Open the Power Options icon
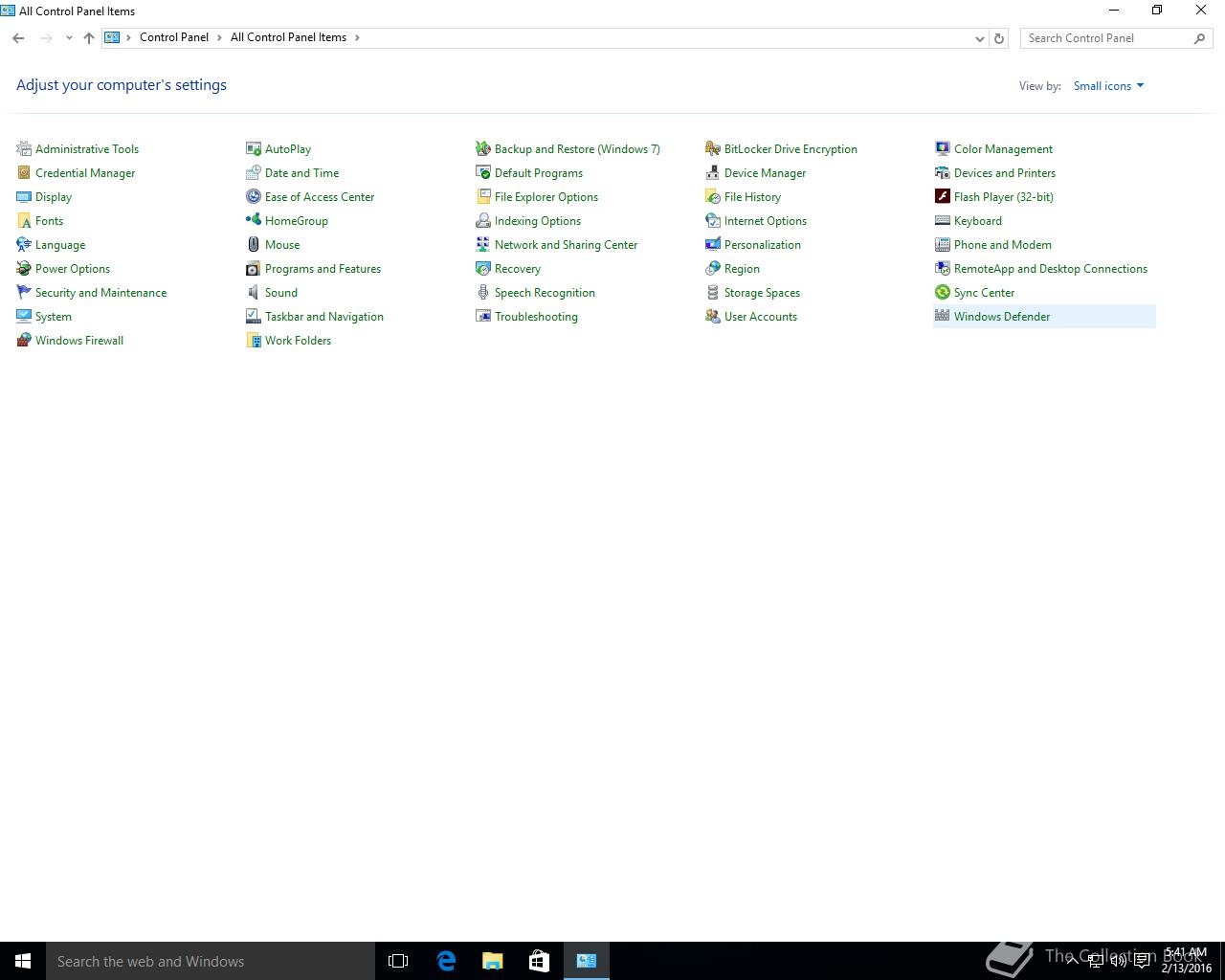1225x980 pixels. coord(24,269)
